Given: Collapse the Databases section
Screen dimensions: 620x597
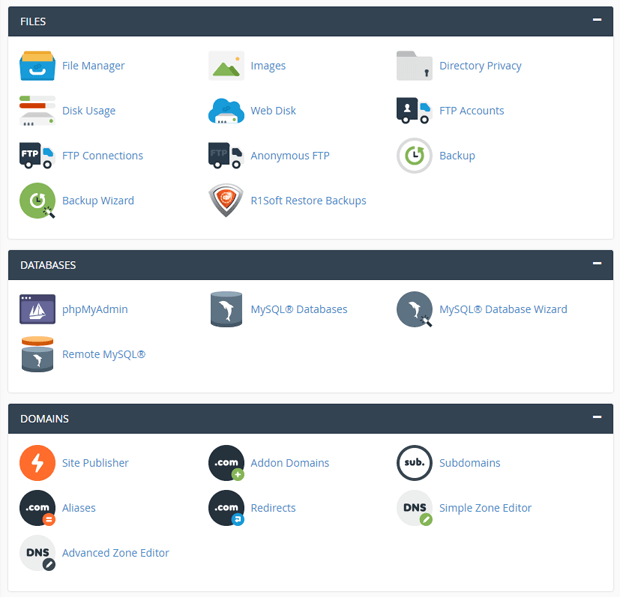Looking at the screenshot, I should pos(597,264).
